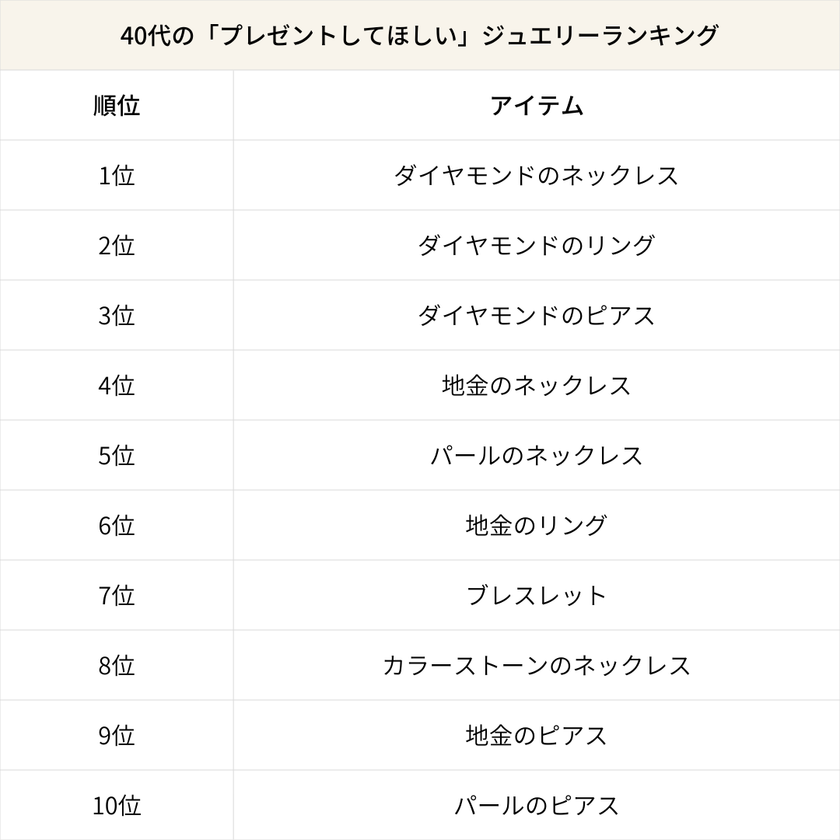Select the 9位 rank cell
Image resolution: width=840 pixels, height=840 pixels.
(x=116, y=735)
